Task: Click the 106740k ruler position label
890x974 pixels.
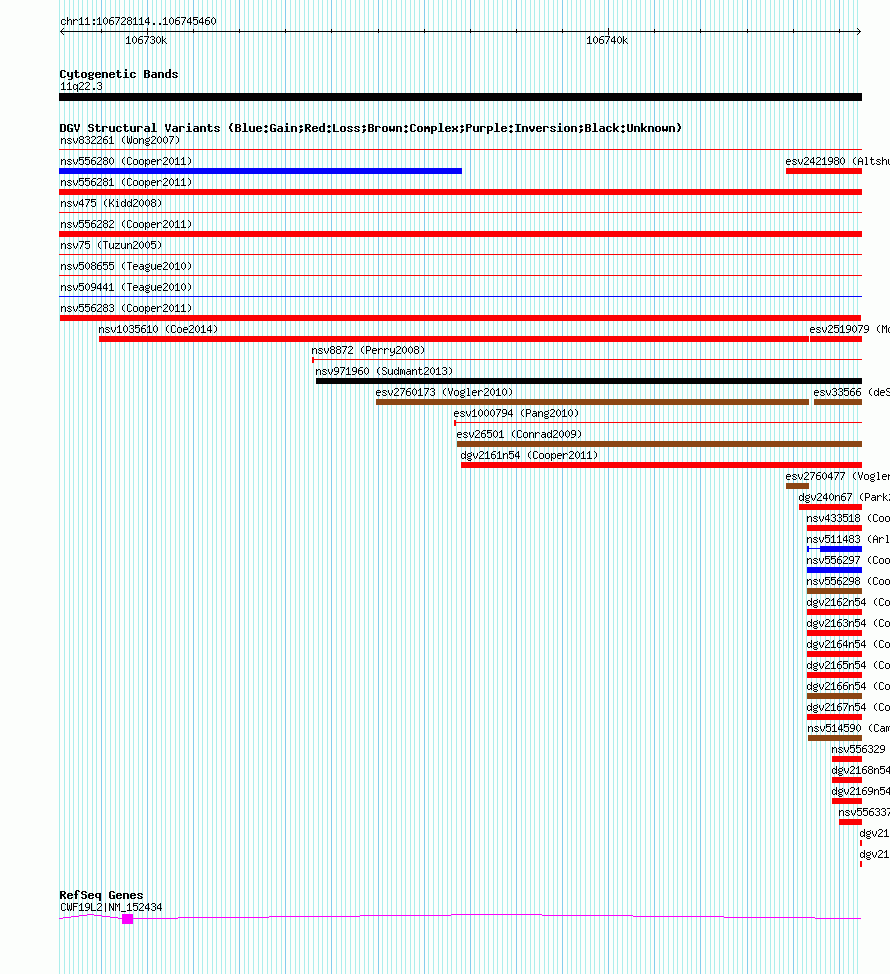Action: (607, 40)
